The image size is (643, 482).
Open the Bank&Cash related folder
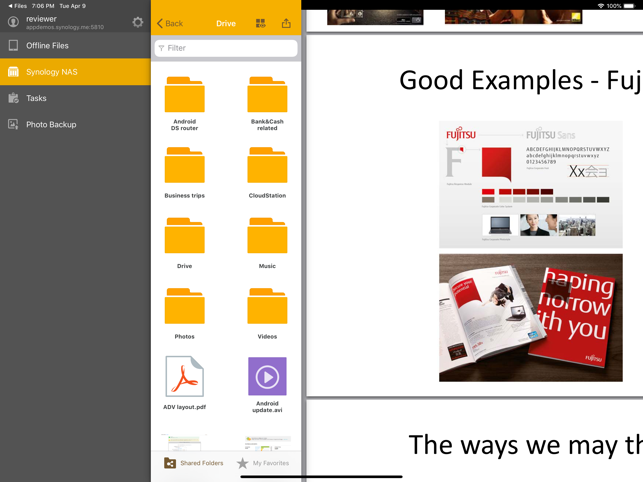(x=267, y=104)
